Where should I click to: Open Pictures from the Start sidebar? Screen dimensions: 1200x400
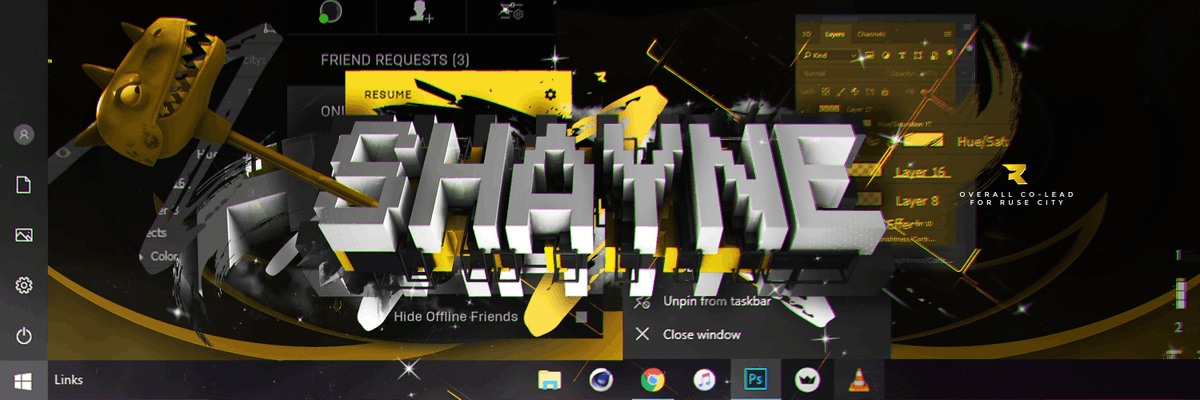(x=25, y=235)
